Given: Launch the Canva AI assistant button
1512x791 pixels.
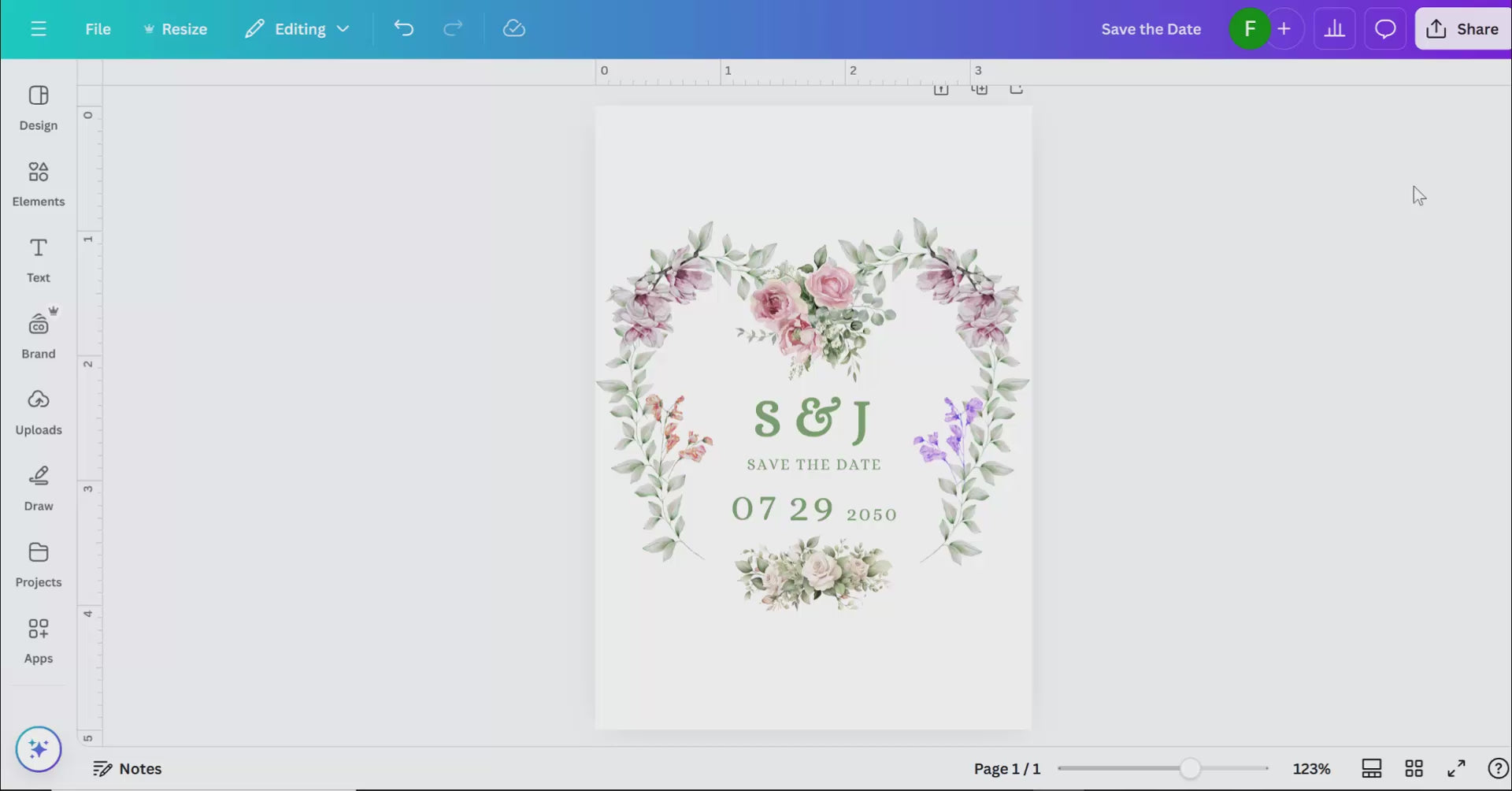Looking at the screenshot, I should (38, 748).
